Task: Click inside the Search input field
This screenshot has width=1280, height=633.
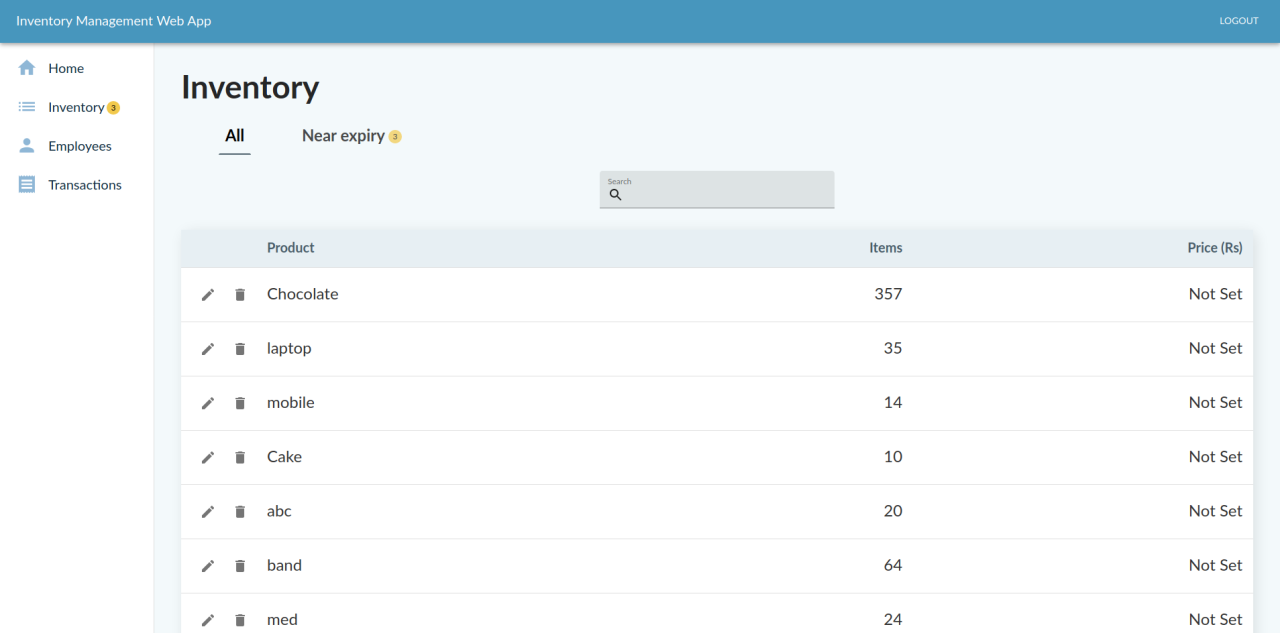Action: tap(716, 192)
